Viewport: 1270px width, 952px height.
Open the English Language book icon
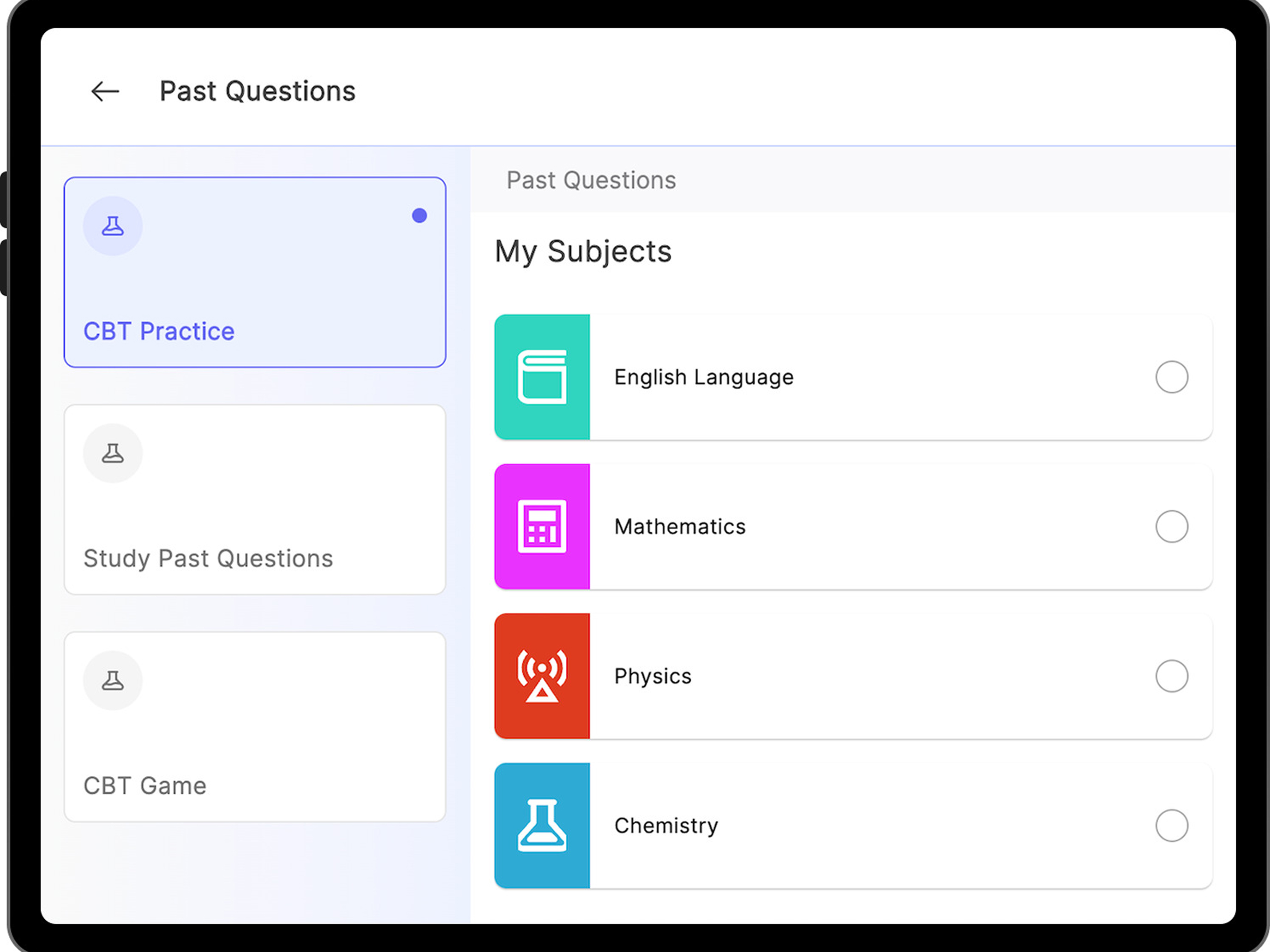[x=542, y=377]
